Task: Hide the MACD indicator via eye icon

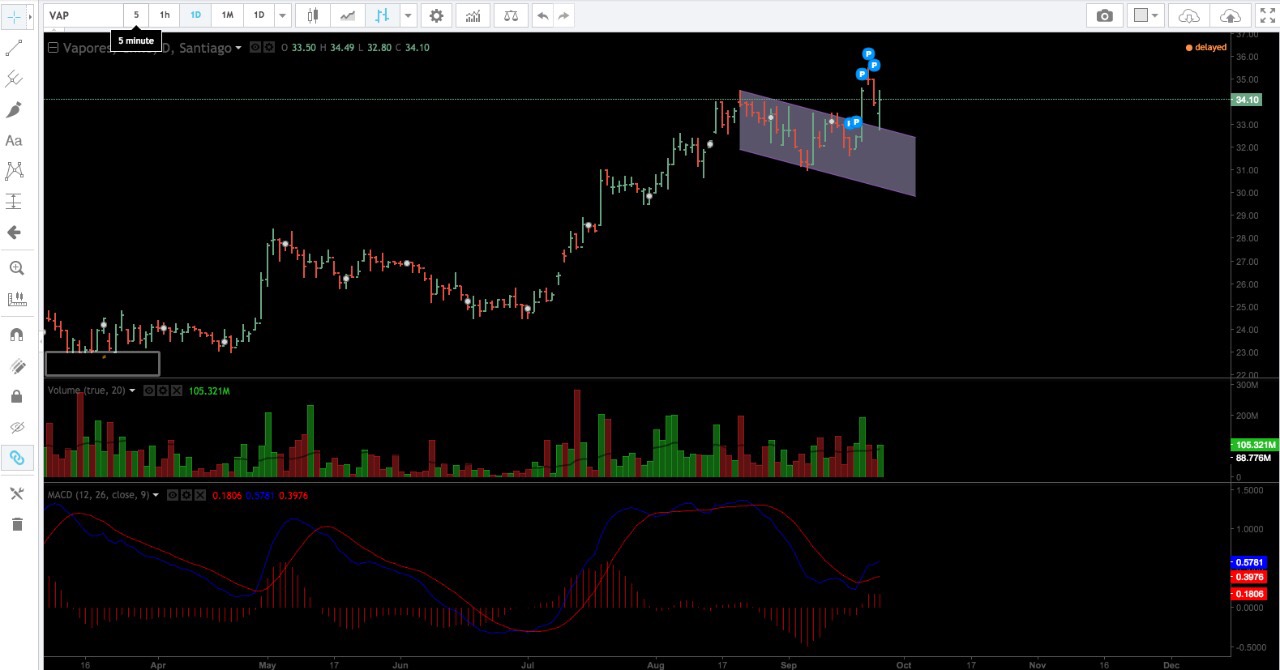Action: click(174, 495)
